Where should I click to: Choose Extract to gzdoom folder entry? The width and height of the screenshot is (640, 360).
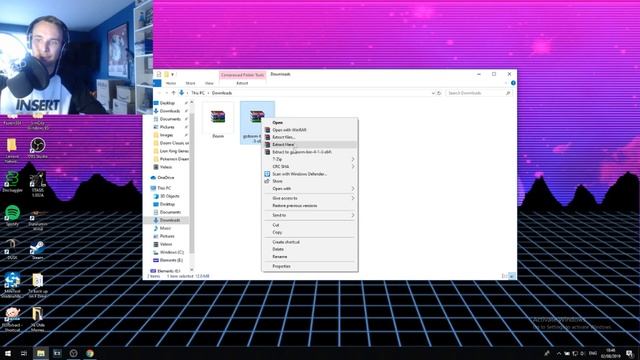(310, 152)
